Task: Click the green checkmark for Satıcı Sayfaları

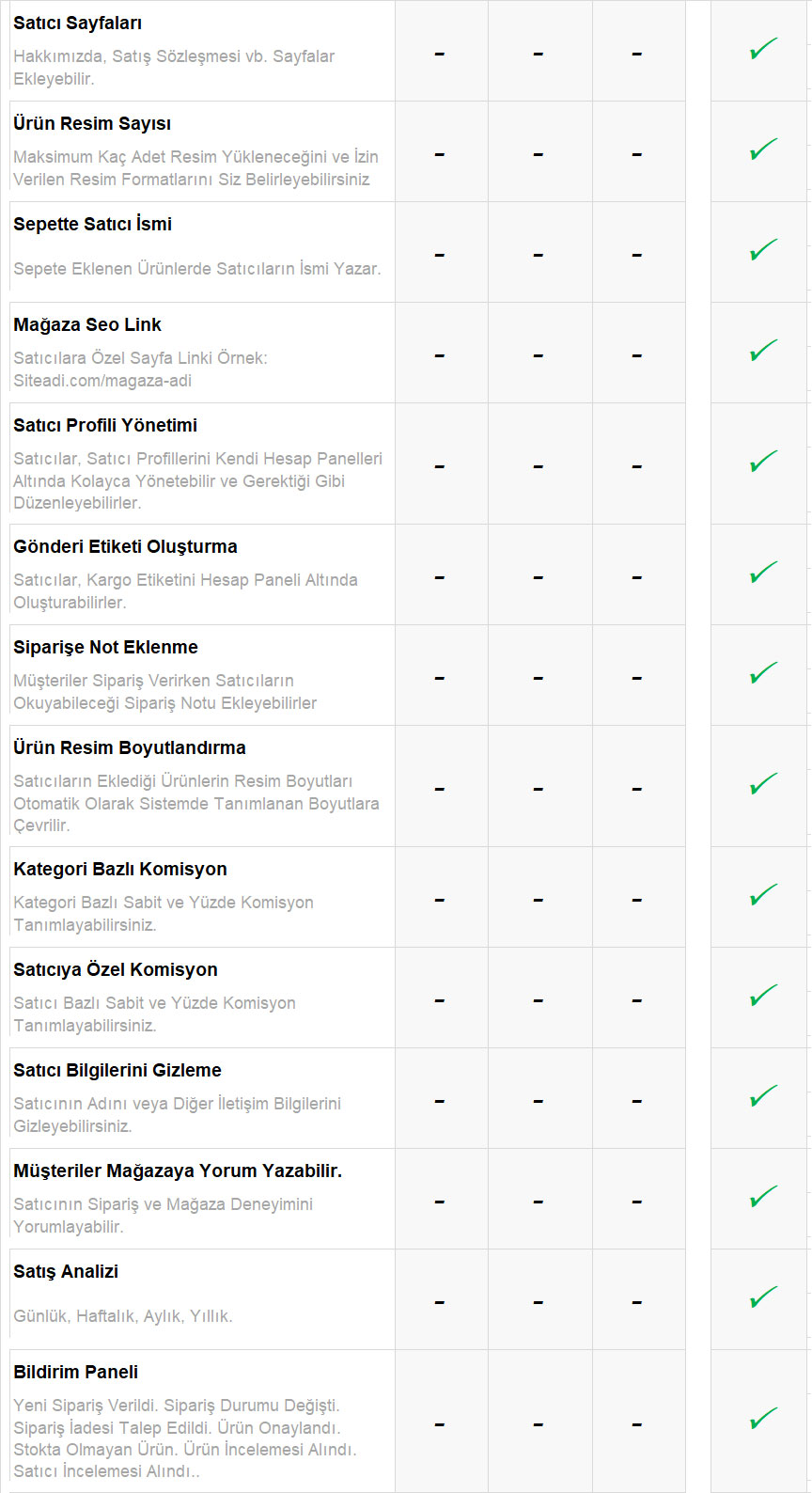Action: click(763, 49)
